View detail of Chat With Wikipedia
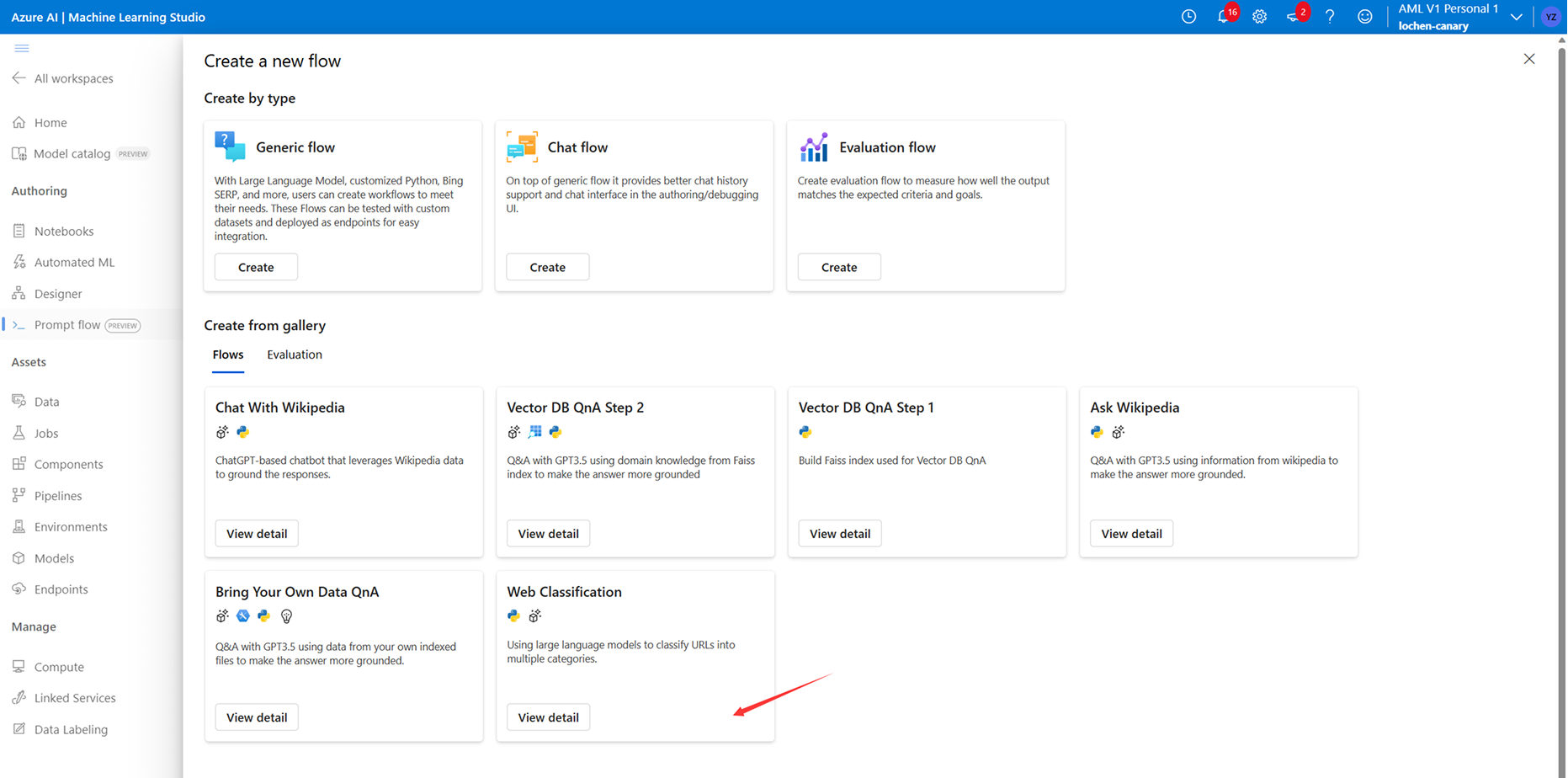This screenshot has height=778, width=1568. tap(257, 533)
